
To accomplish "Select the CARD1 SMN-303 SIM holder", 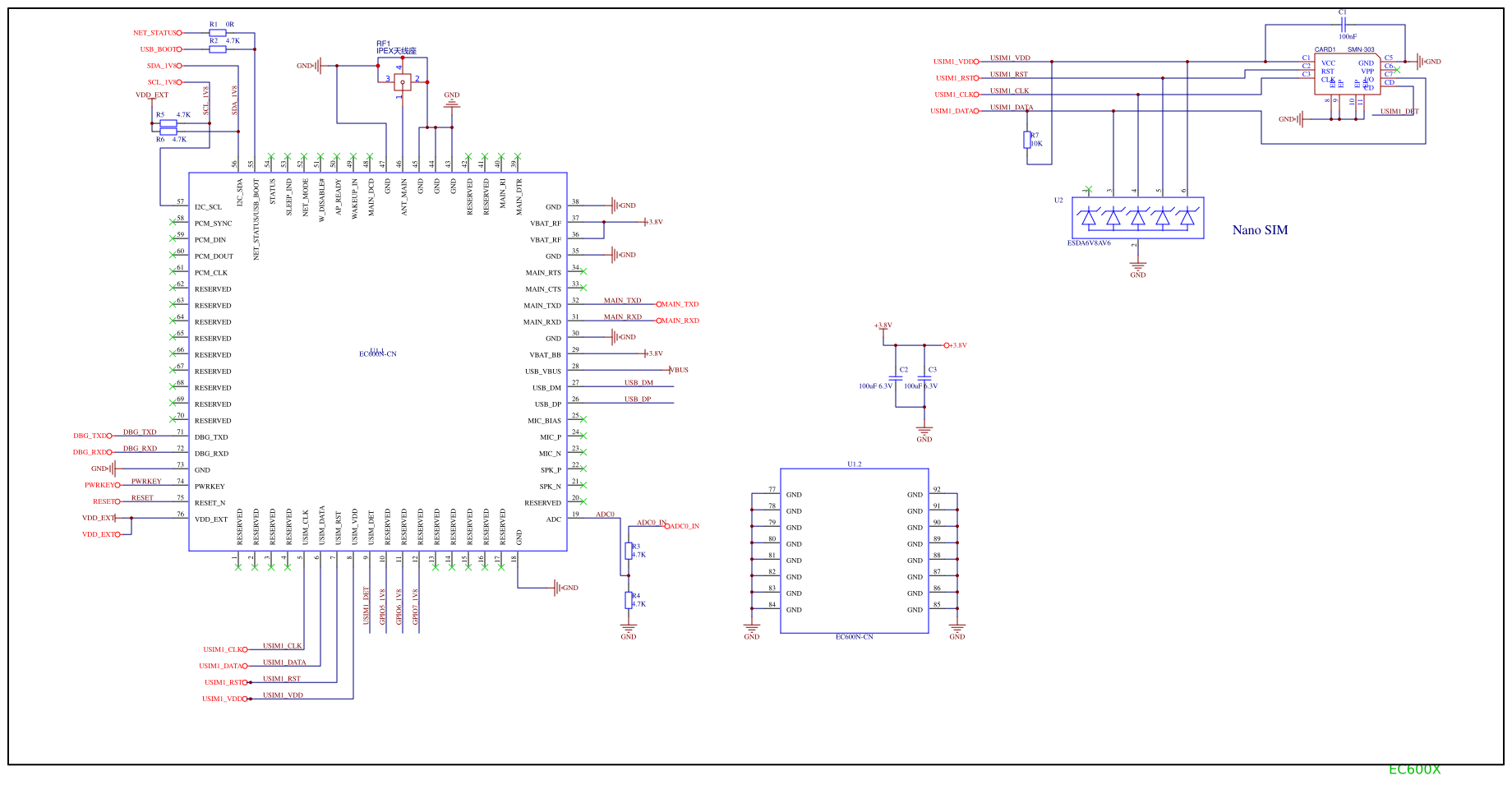I will (x=1347, y=75).
